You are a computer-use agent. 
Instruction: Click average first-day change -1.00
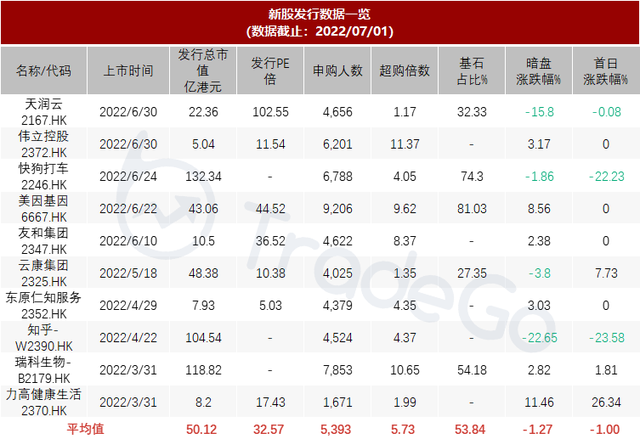[605, 429]
